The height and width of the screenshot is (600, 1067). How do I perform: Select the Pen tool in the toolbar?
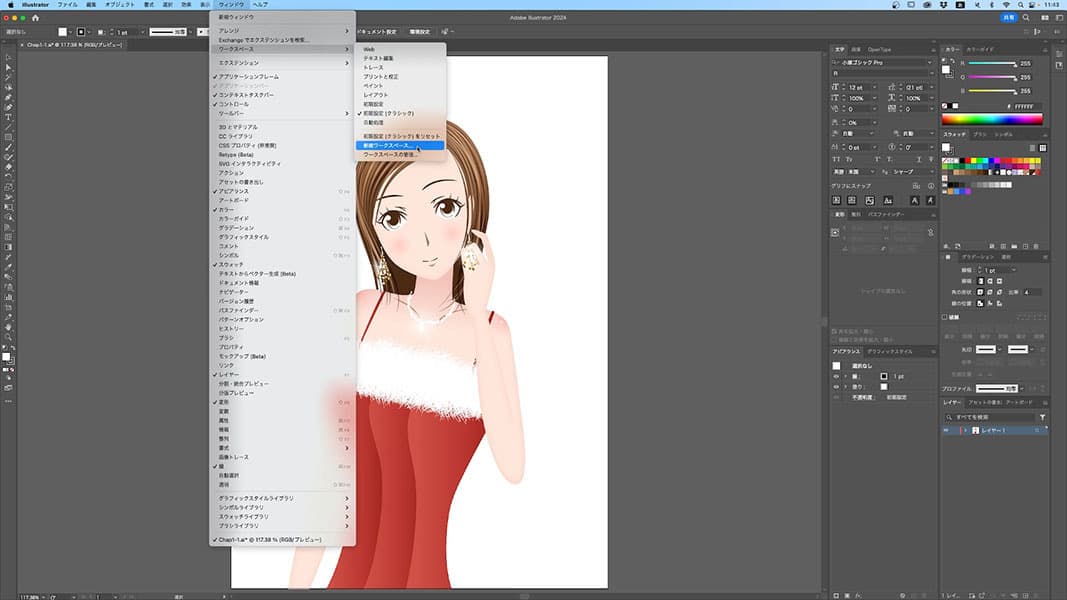click(x=8, y=97)
